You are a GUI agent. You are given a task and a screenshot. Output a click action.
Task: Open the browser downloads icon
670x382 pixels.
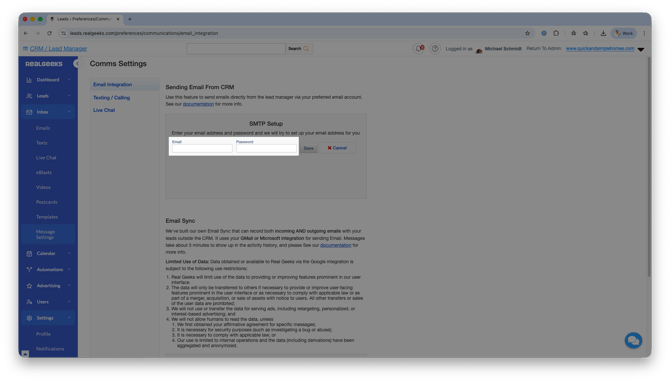point(603,33)
